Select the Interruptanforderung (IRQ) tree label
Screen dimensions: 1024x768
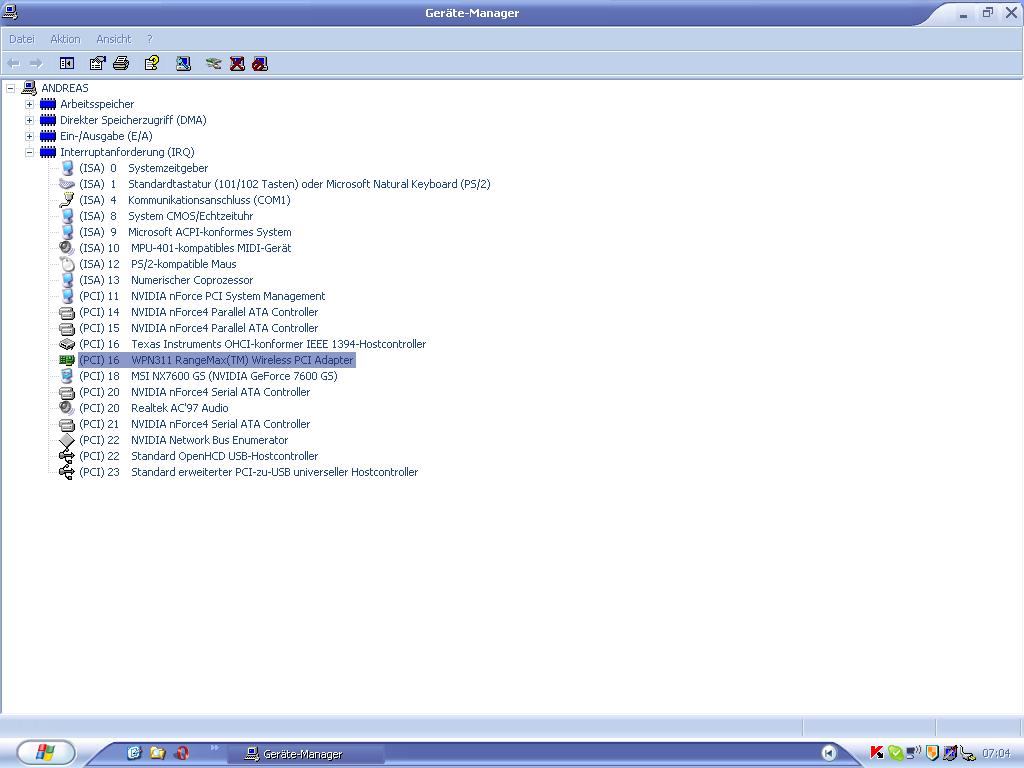coord(127,152)
